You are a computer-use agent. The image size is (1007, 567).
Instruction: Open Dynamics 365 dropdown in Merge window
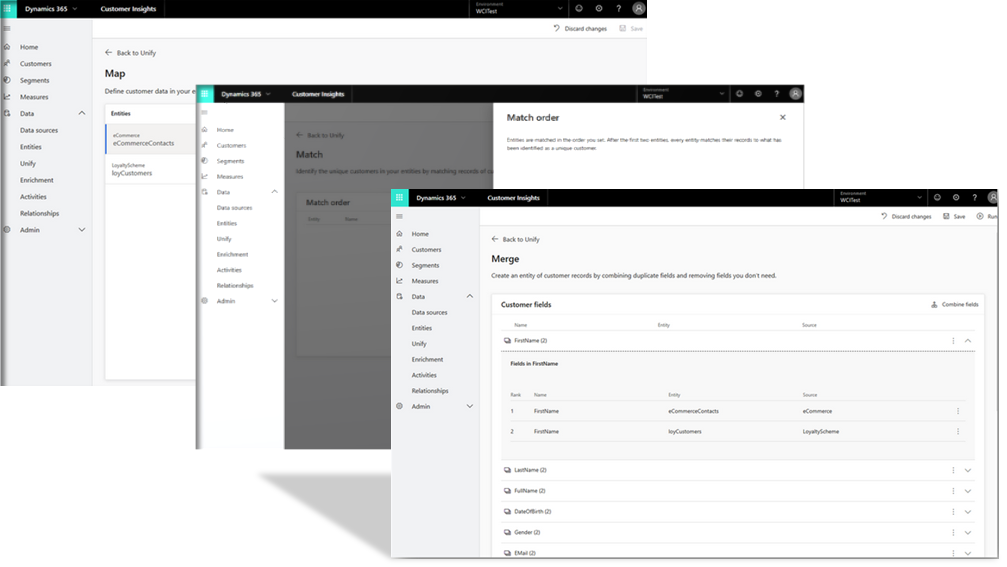pyautogui.click(x=441, y=198)
